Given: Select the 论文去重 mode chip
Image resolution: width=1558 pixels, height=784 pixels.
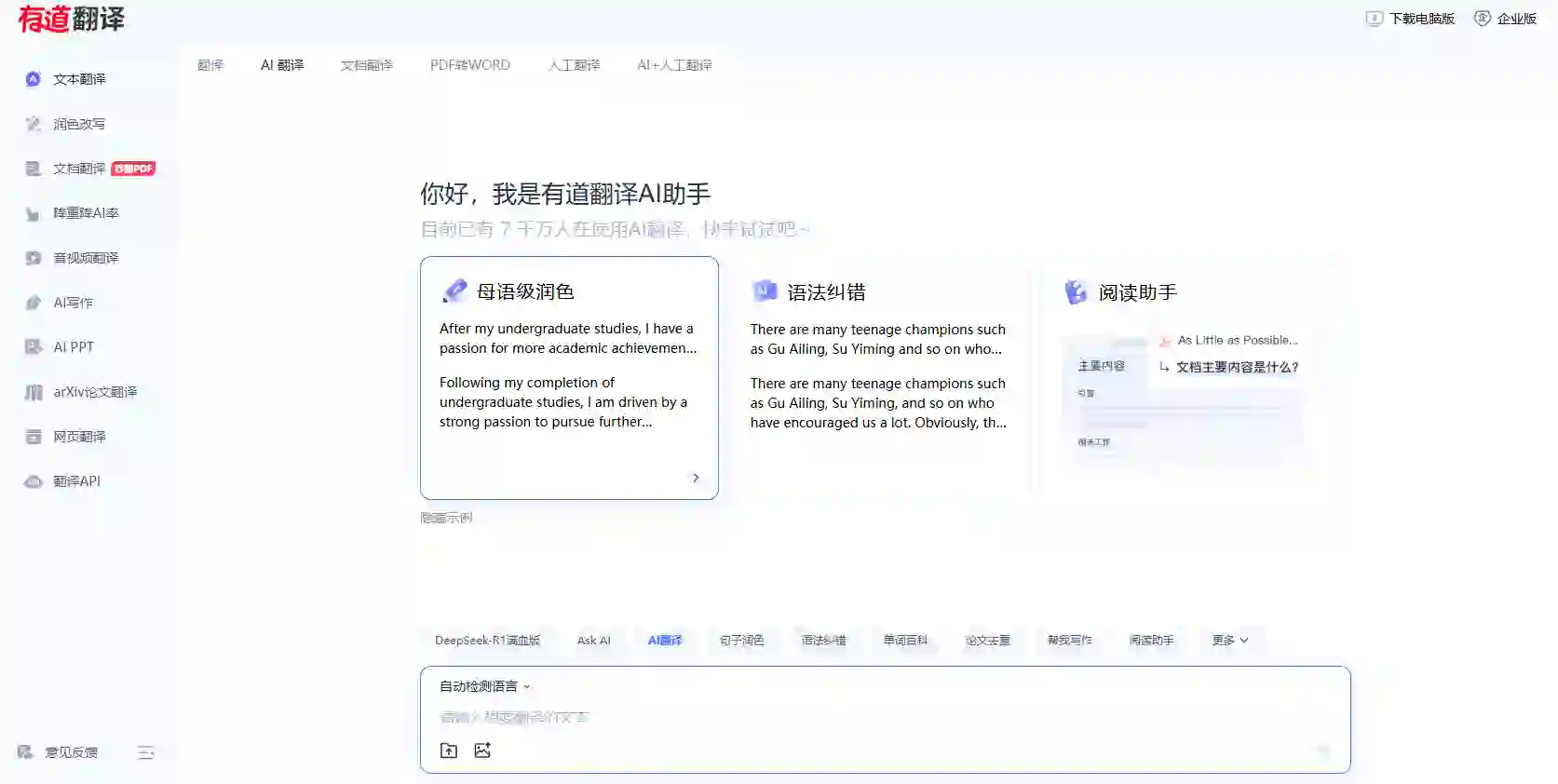Looking at the screenshot, I should [988, 641].
